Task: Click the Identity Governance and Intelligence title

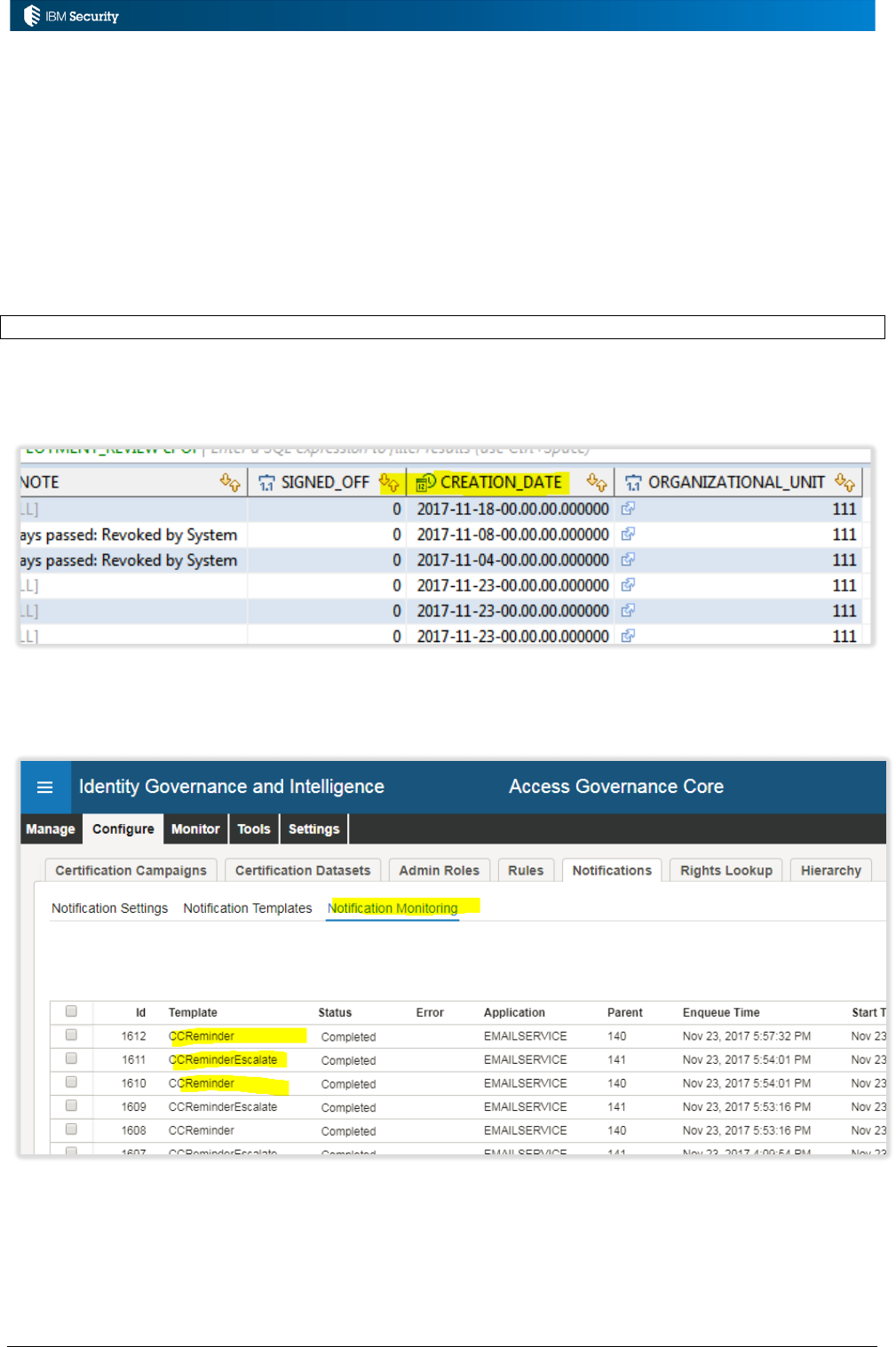Action: pos(232,787)
